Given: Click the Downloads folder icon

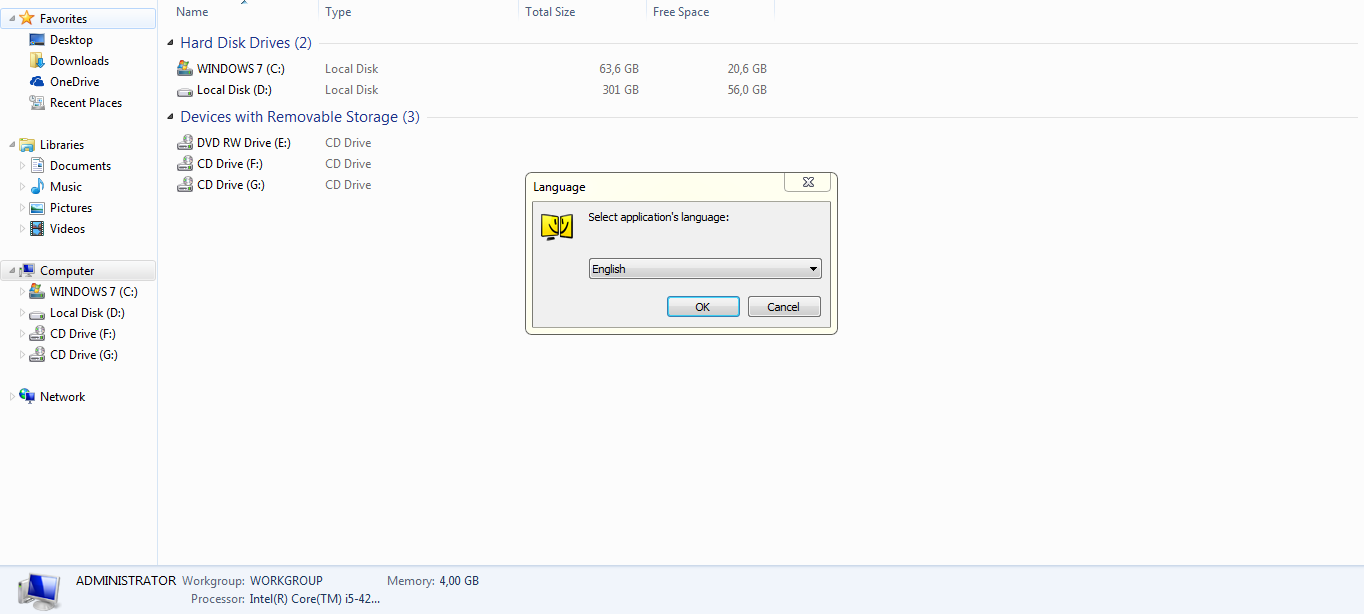Looking at the screenshot, I should [37, 61].
